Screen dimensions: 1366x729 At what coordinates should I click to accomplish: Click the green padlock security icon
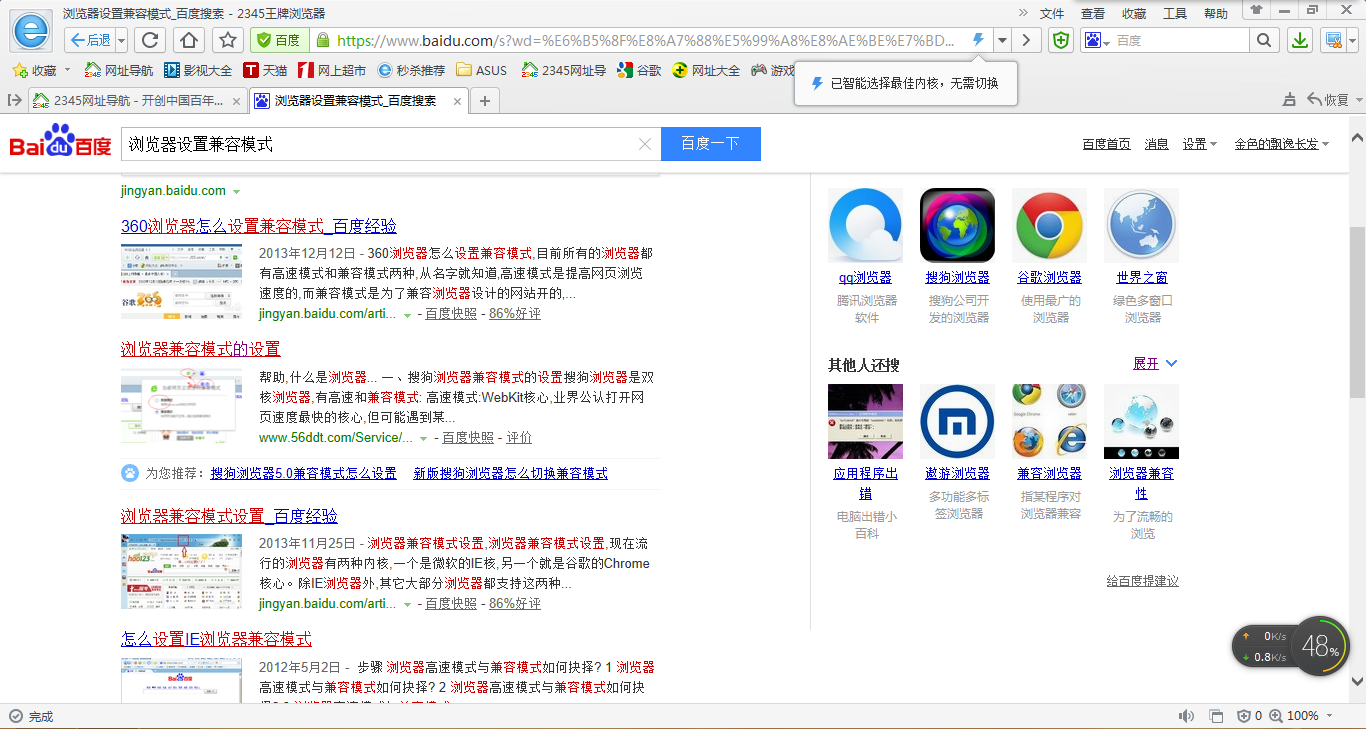coord(322,40)
